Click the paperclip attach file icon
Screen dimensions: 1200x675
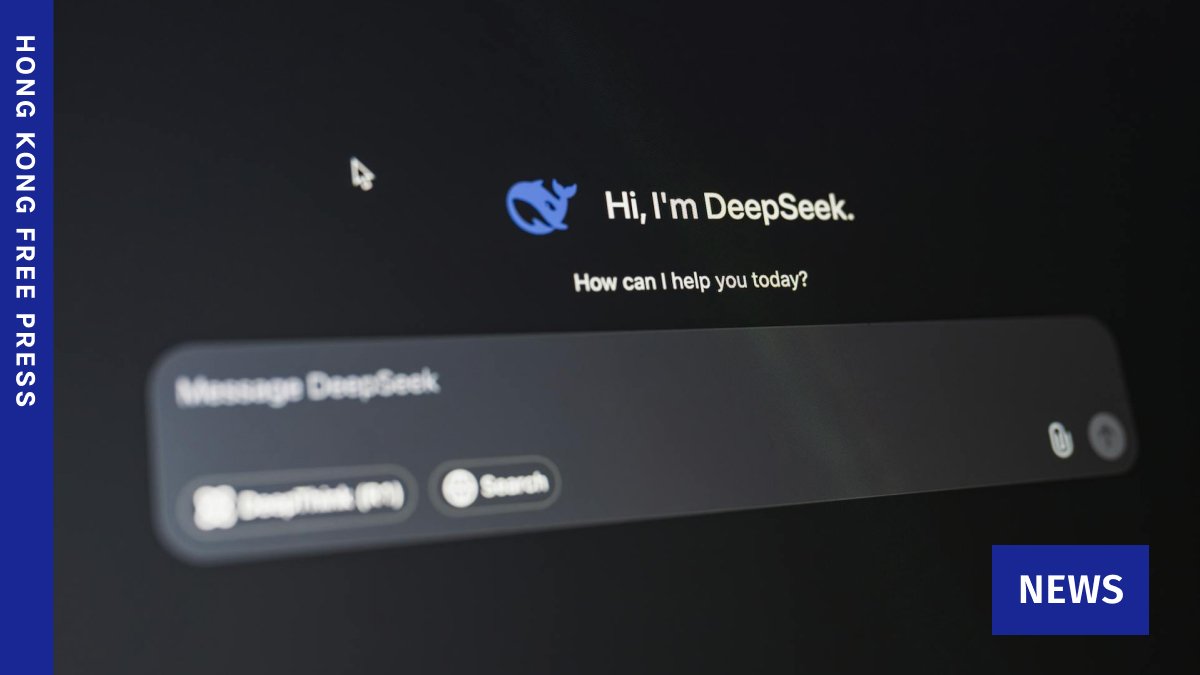pos(1059,439)
